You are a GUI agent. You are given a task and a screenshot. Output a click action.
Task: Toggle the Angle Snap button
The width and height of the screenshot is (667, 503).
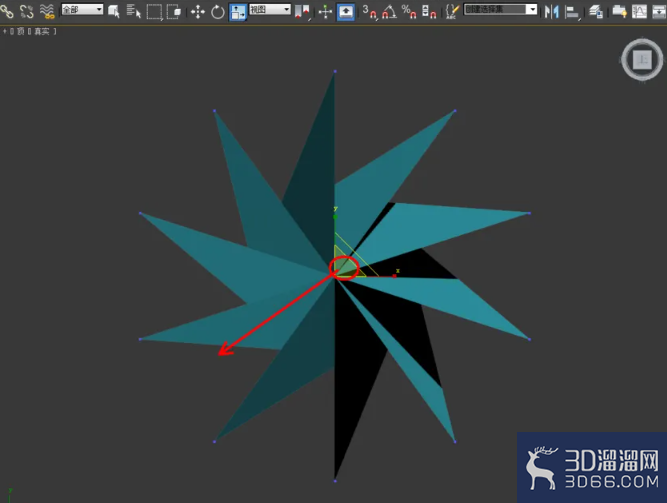coord(389,11)
